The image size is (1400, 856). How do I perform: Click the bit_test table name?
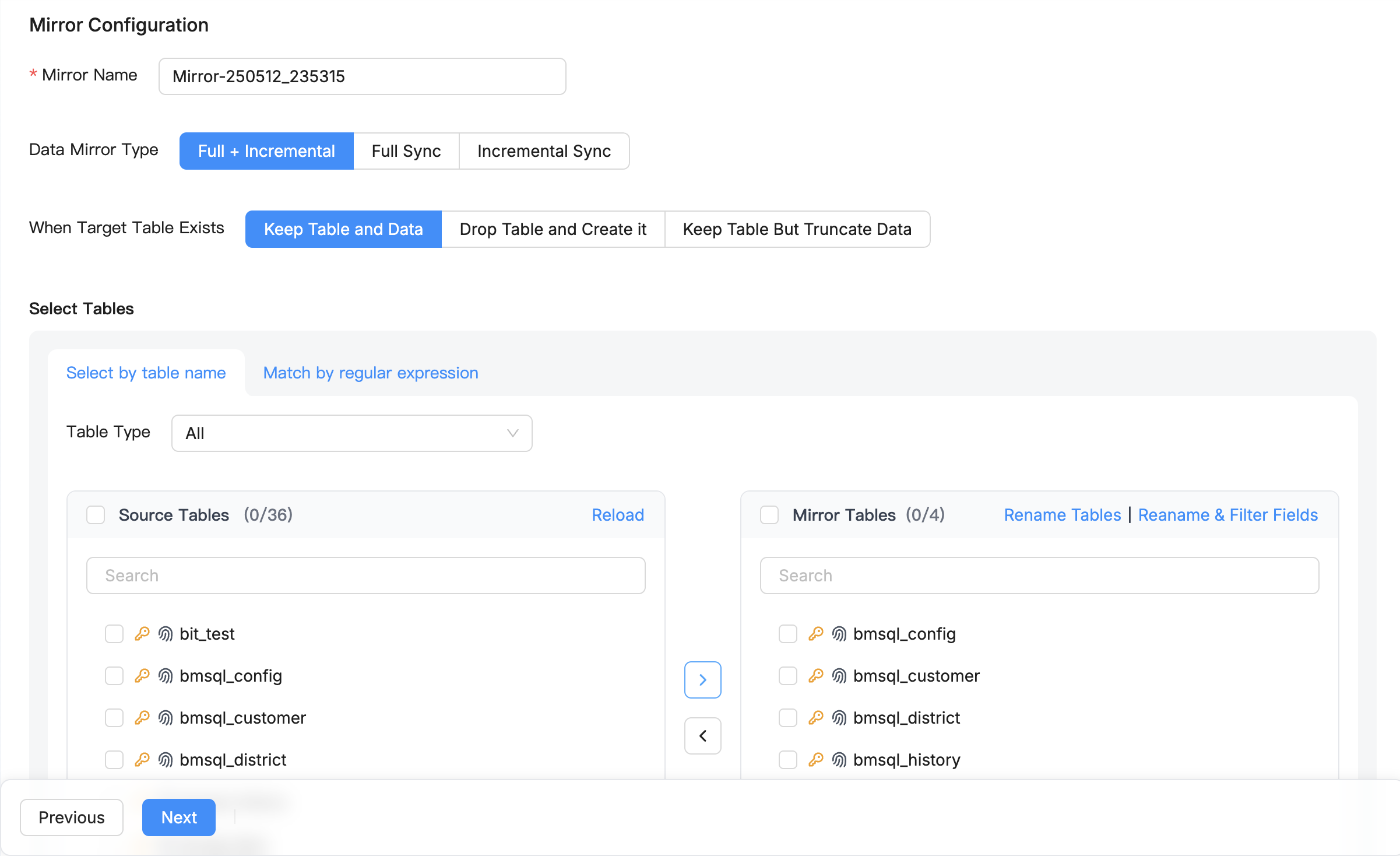(207, 634)
